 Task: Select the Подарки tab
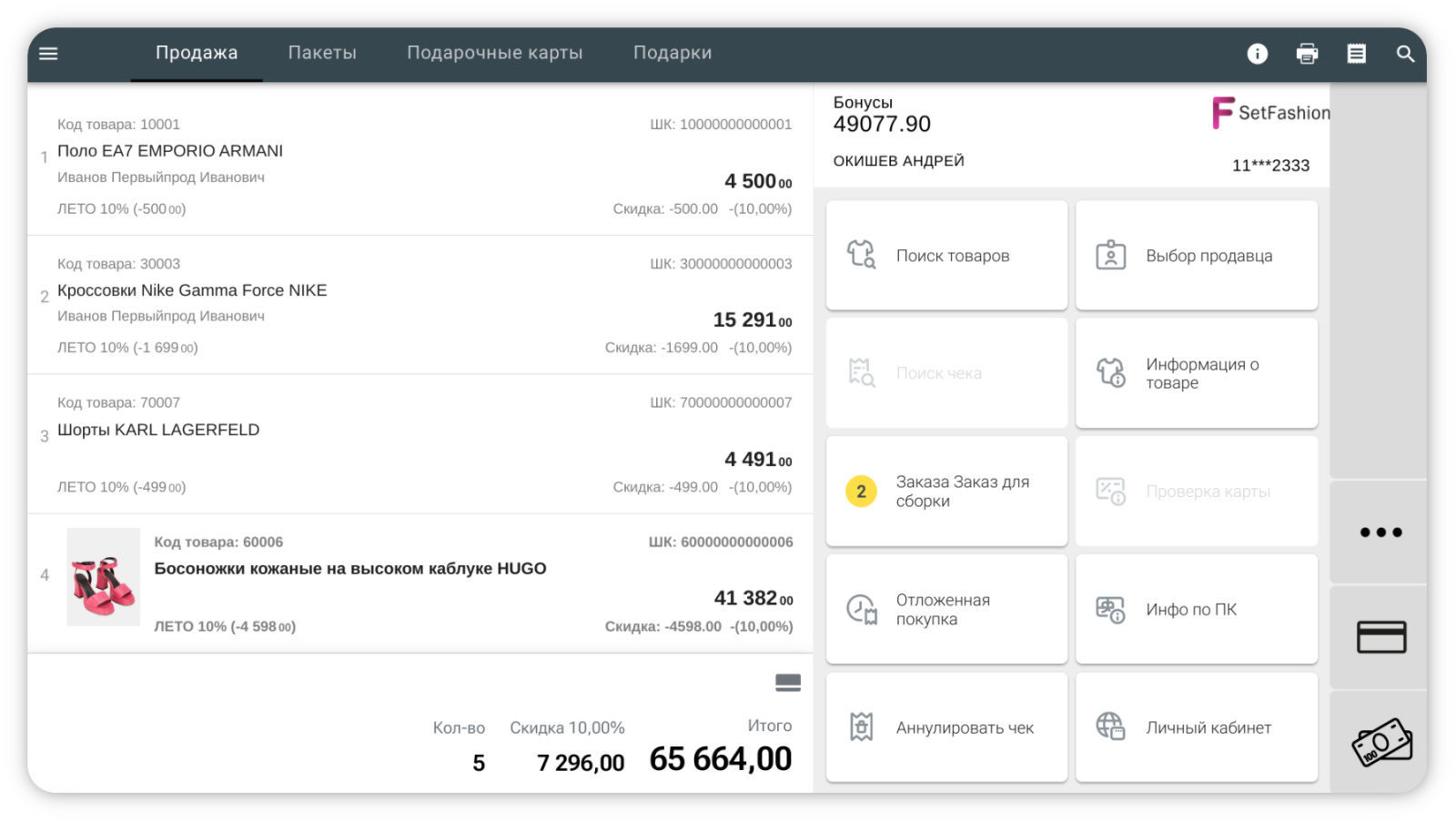(x=672, y=53)
